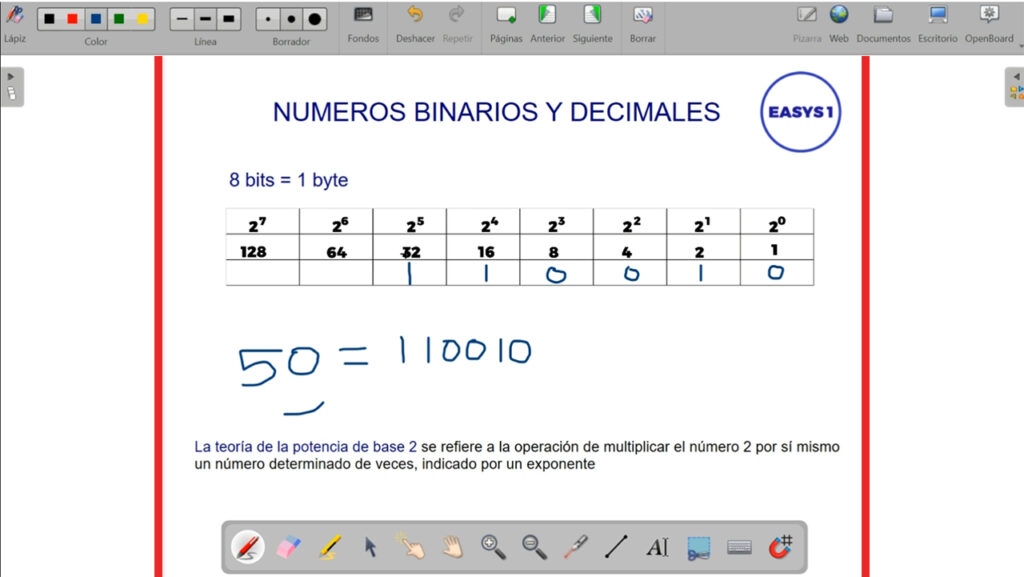The height and width of the screenshot is (577, 1024).
Task: Pick the hand scroll page tool
Action: click(x=452, y=547)
